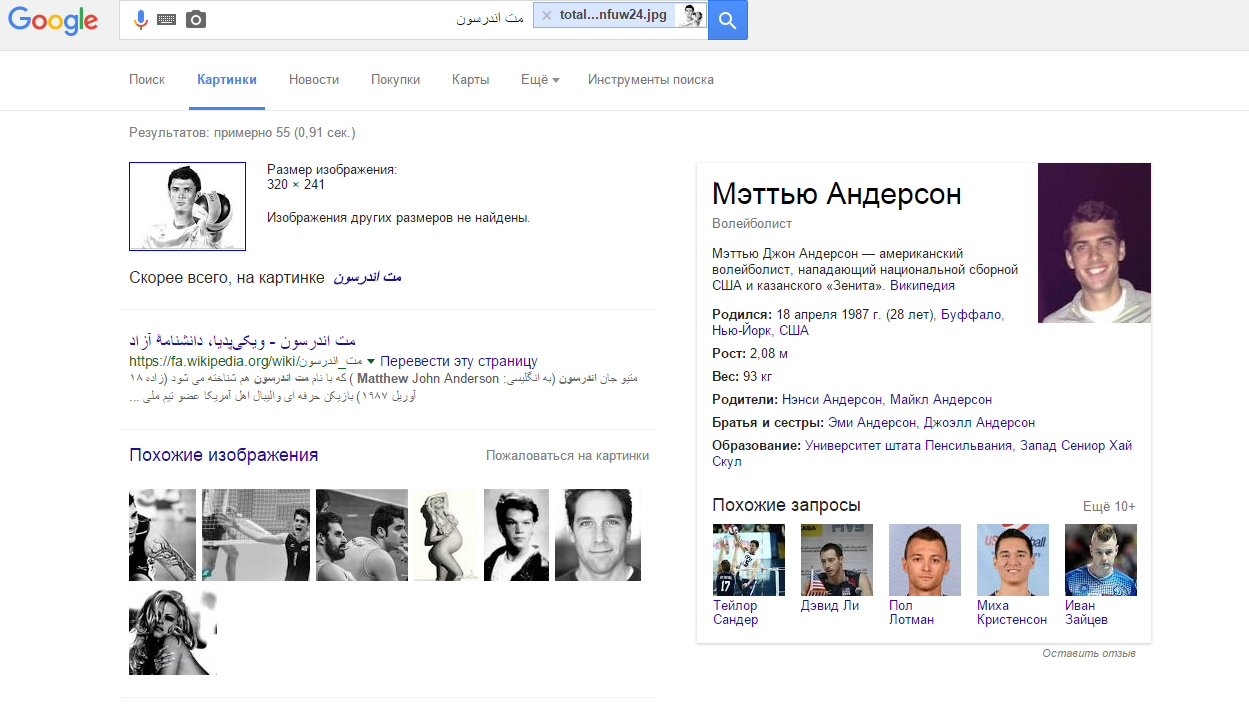
Task: Open the translated page dropdown arrow
Action: [371, 361]
